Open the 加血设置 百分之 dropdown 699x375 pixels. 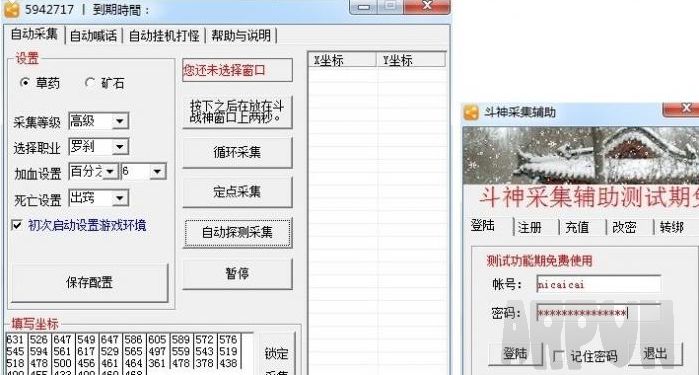(x=110, y=172)
